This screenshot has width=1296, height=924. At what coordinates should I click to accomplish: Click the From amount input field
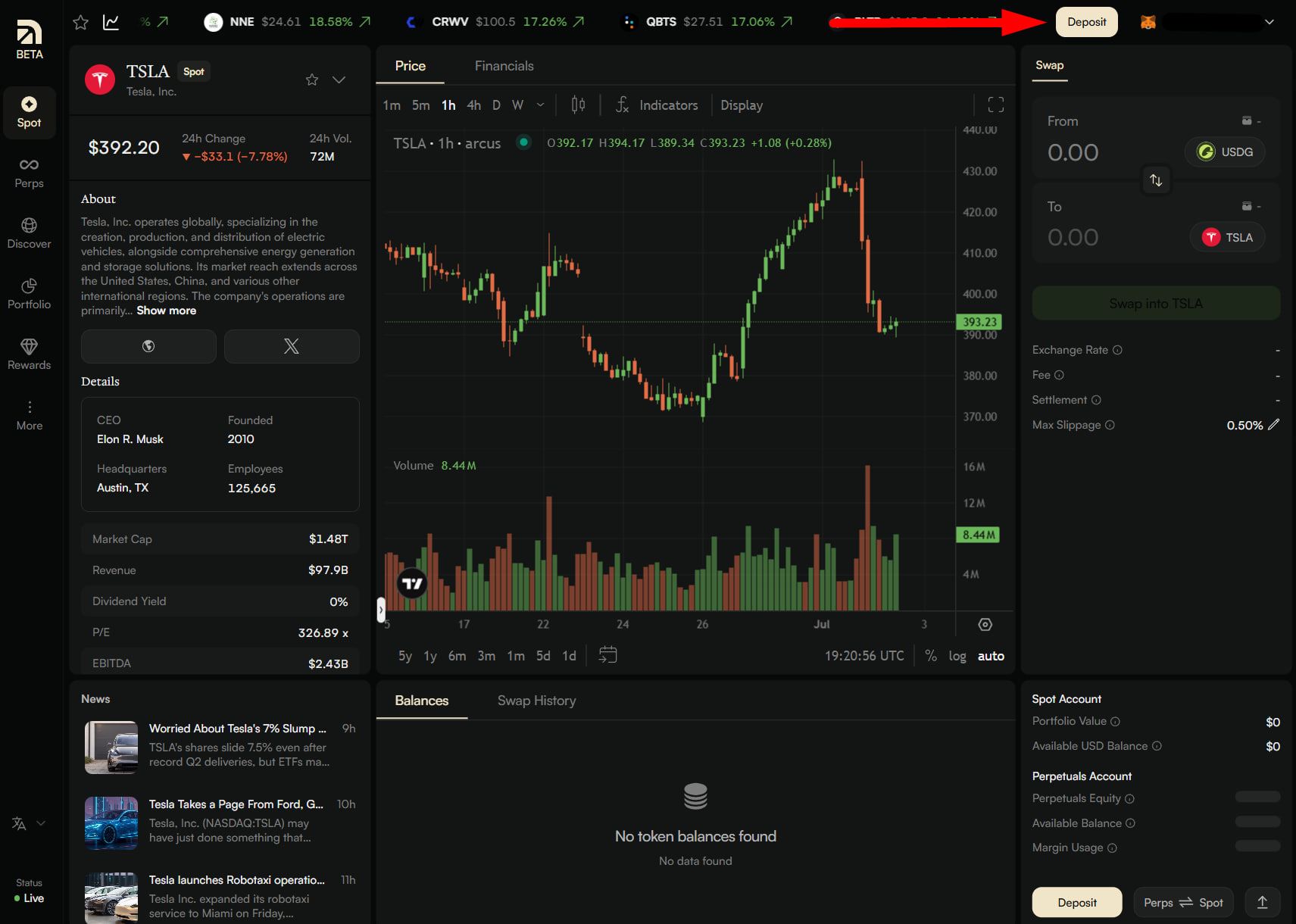pyautogui.click(x=1073, y=152)
